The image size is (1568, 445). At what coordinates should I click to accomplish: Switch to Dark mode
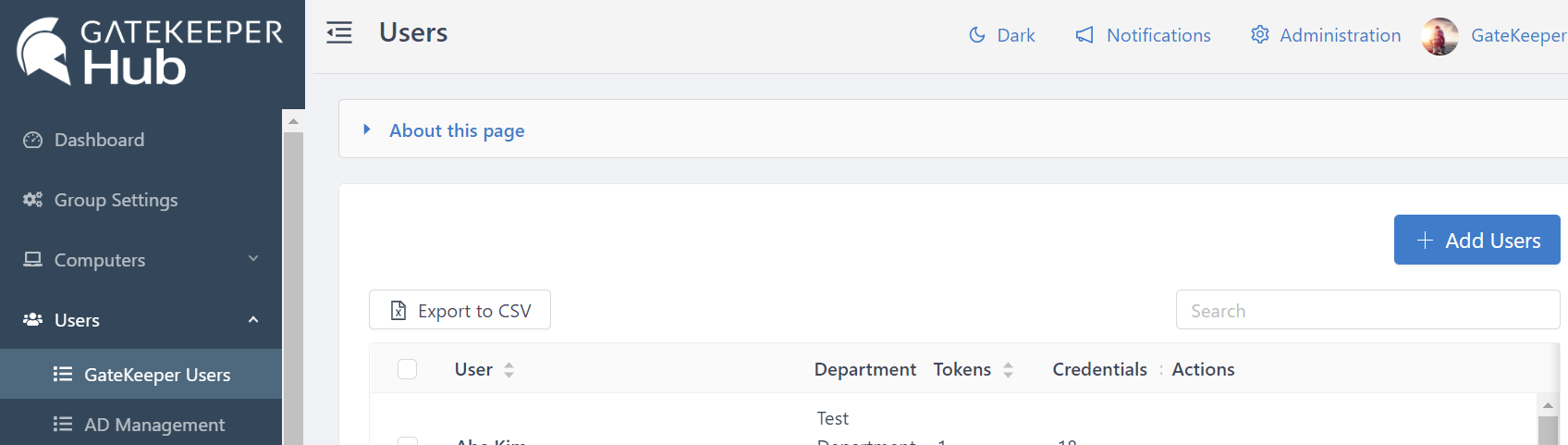pos(1002,35)
